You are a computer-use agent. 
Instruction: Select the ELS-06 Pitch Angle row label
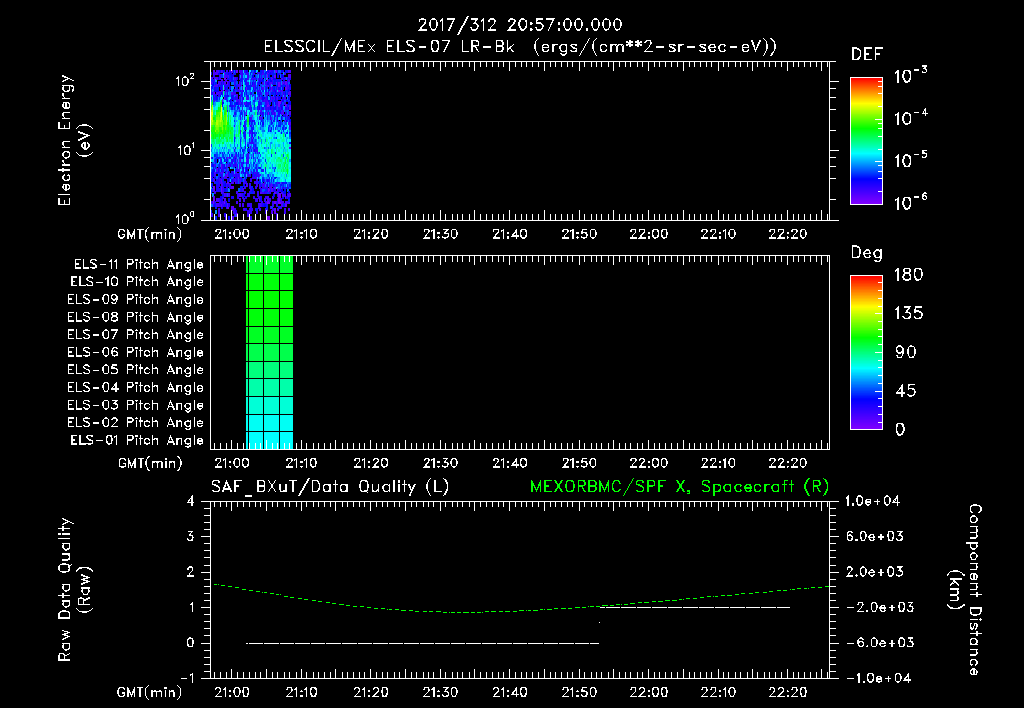pos(136,353)
